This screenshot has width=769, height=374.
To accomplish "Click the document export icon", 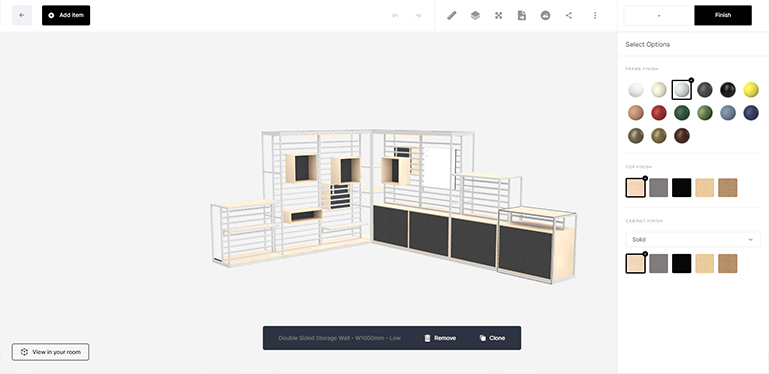I will point(521,15).
